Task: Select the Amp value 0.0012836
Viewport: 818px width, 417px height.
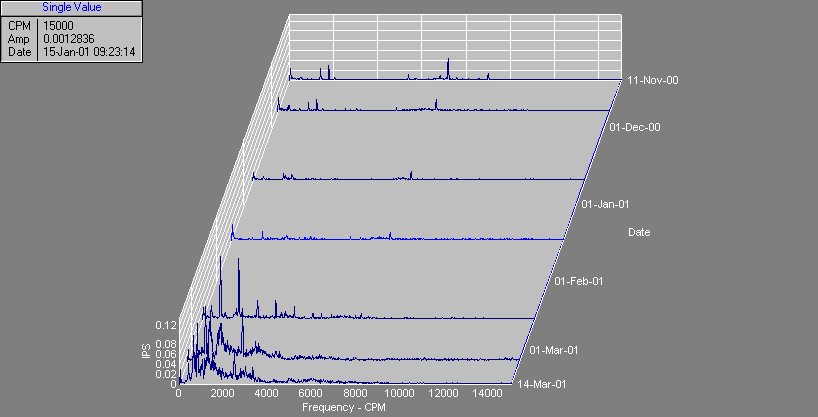Action: [x=69, y=39]
